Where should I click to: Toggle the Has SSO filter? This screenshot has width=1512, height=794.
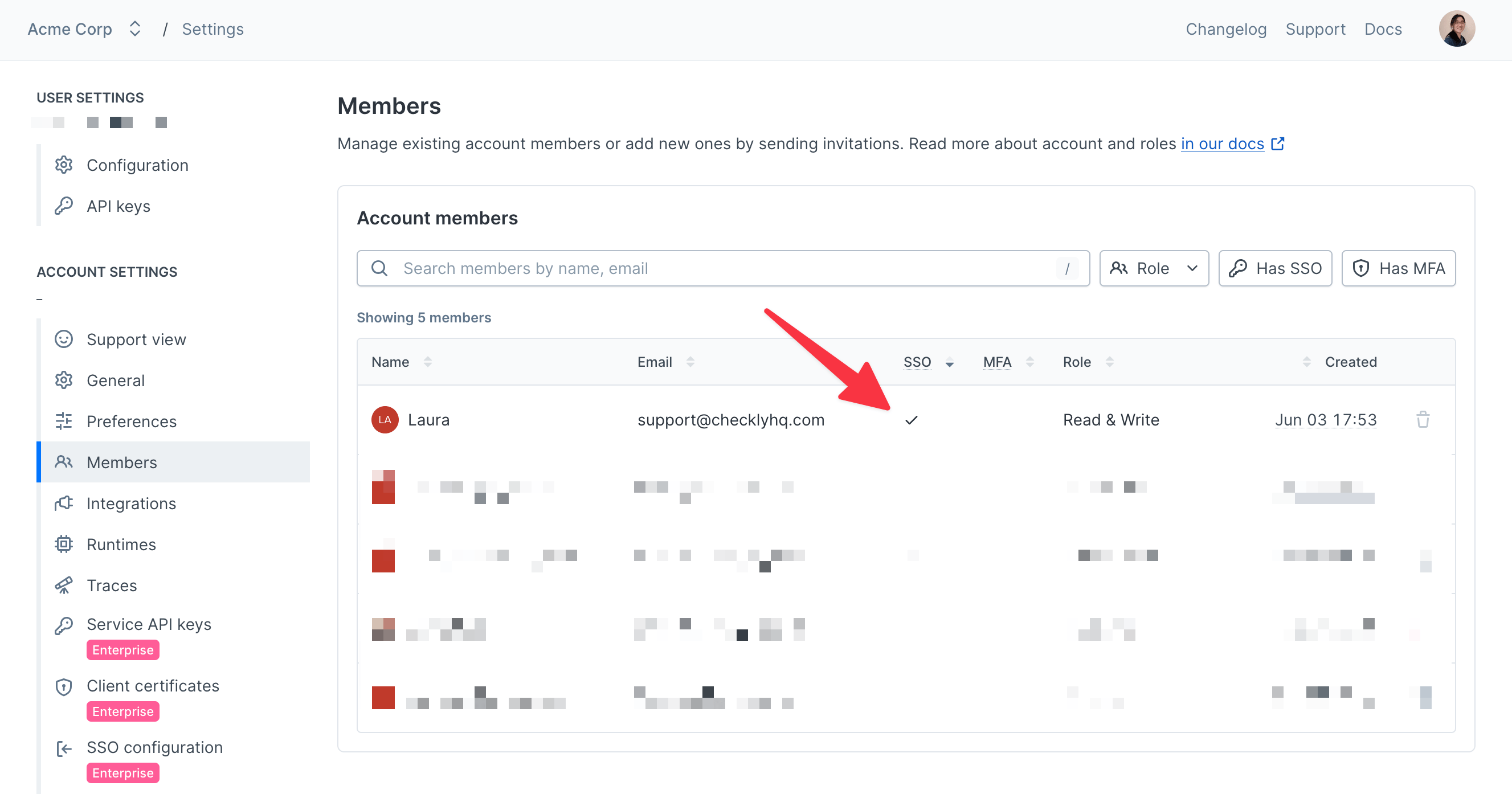pos(1276,268)
